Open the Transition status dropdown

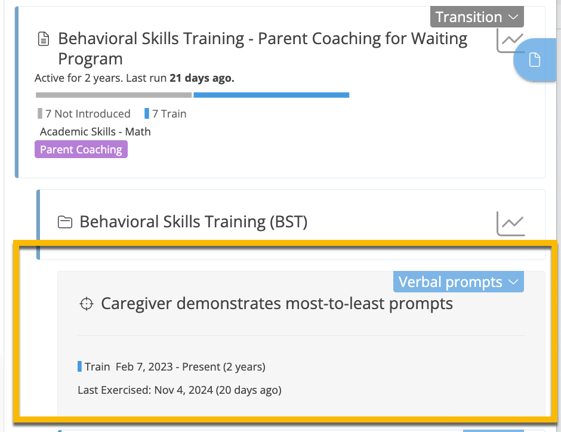pos(477,17)
